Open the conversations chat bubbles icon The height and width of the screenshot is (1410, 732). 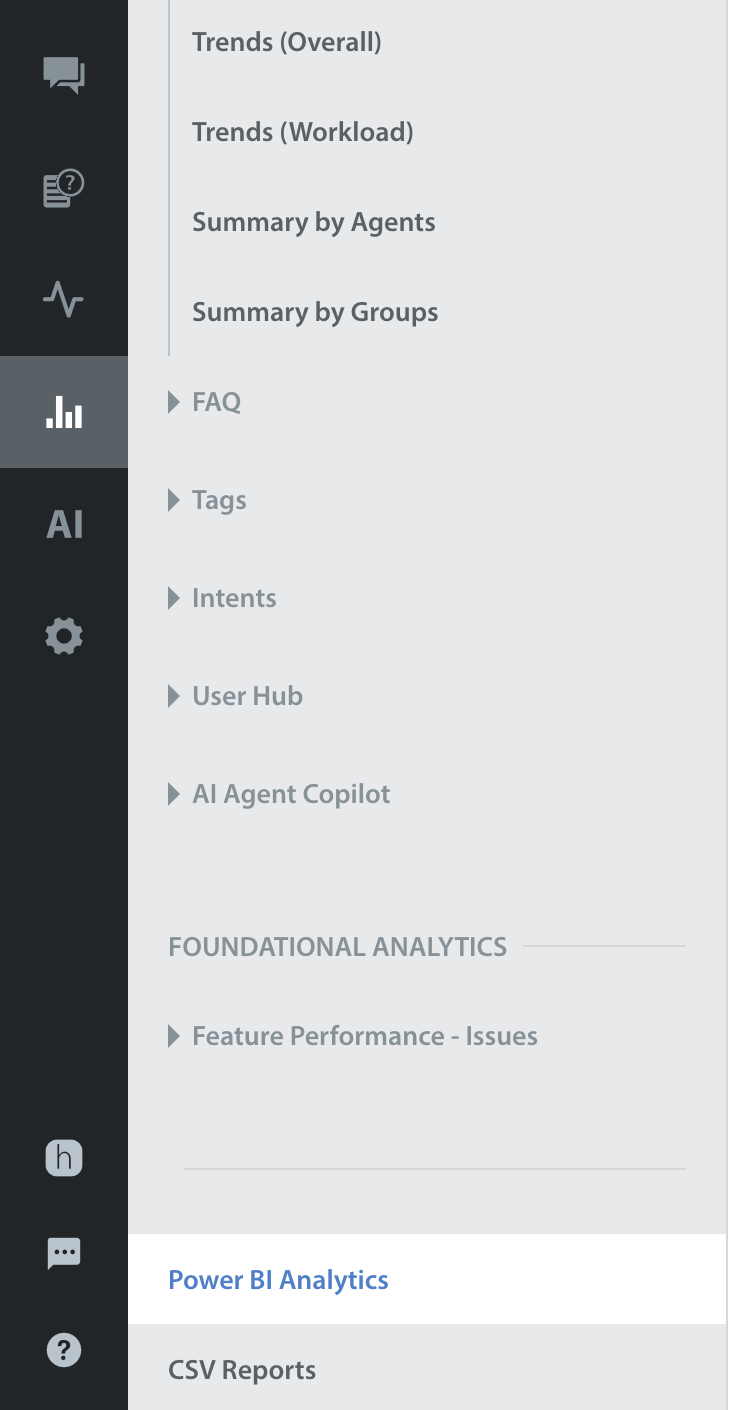(64, 76)
